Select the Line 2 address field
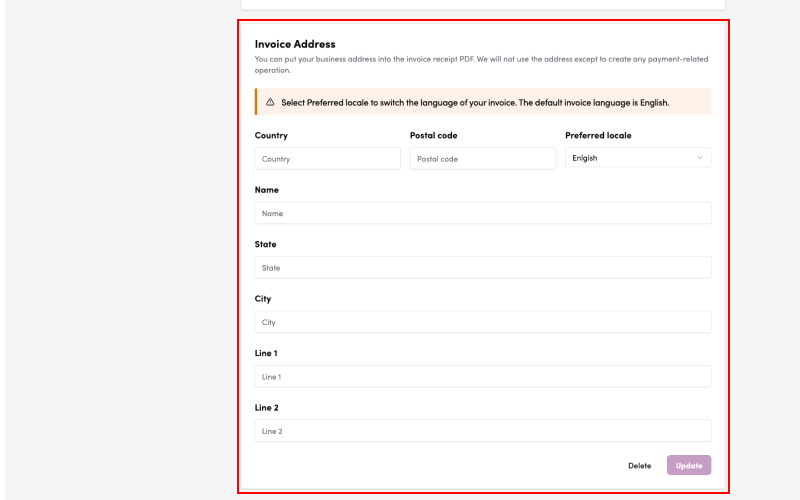Viewport: 800px width, 500px height. pyautogui.click(x=483, y=431)
